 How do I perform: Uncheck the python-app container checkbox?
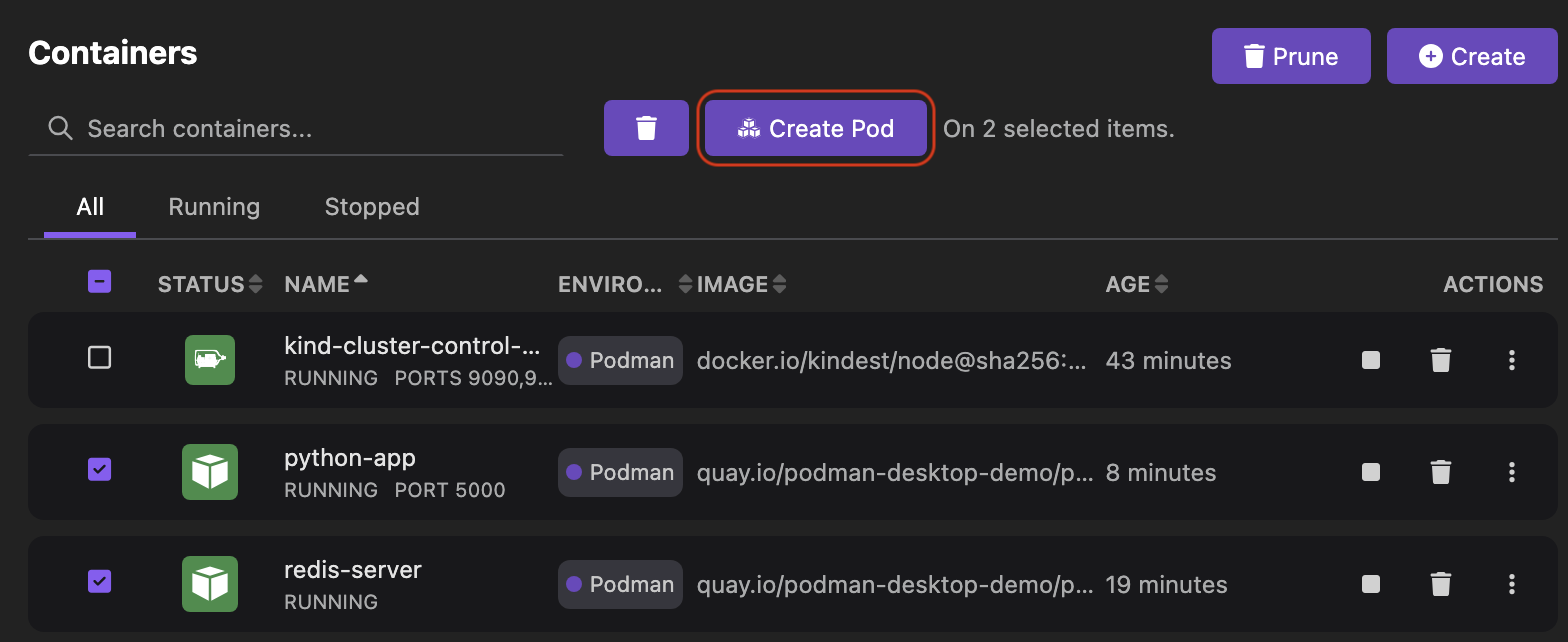click(99, 469)
